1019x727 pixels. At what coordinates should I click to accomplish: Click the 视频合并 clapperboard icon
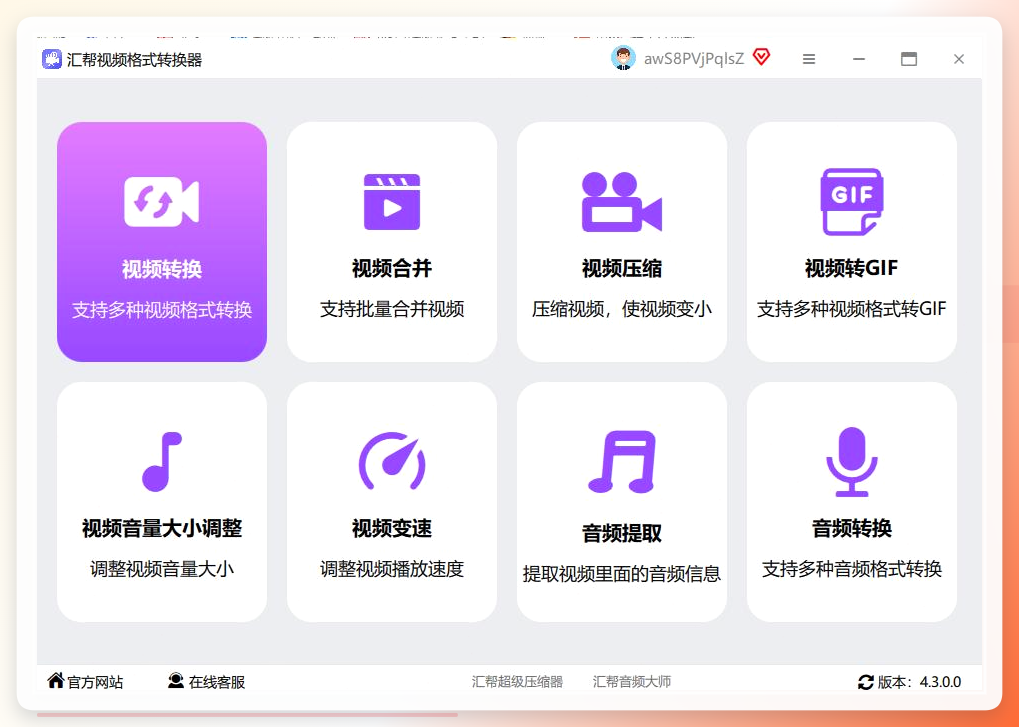click(x=392, y=202)
